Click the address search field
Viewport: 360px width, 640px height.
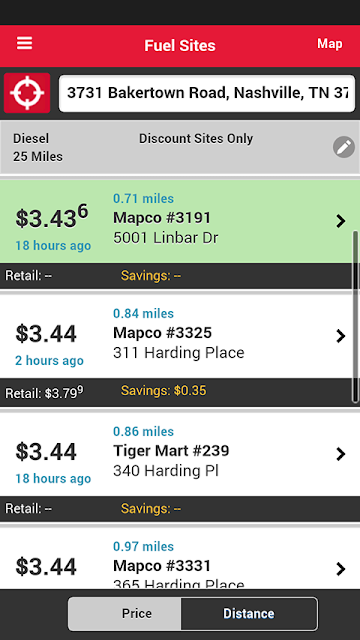(x=207, y=93)
